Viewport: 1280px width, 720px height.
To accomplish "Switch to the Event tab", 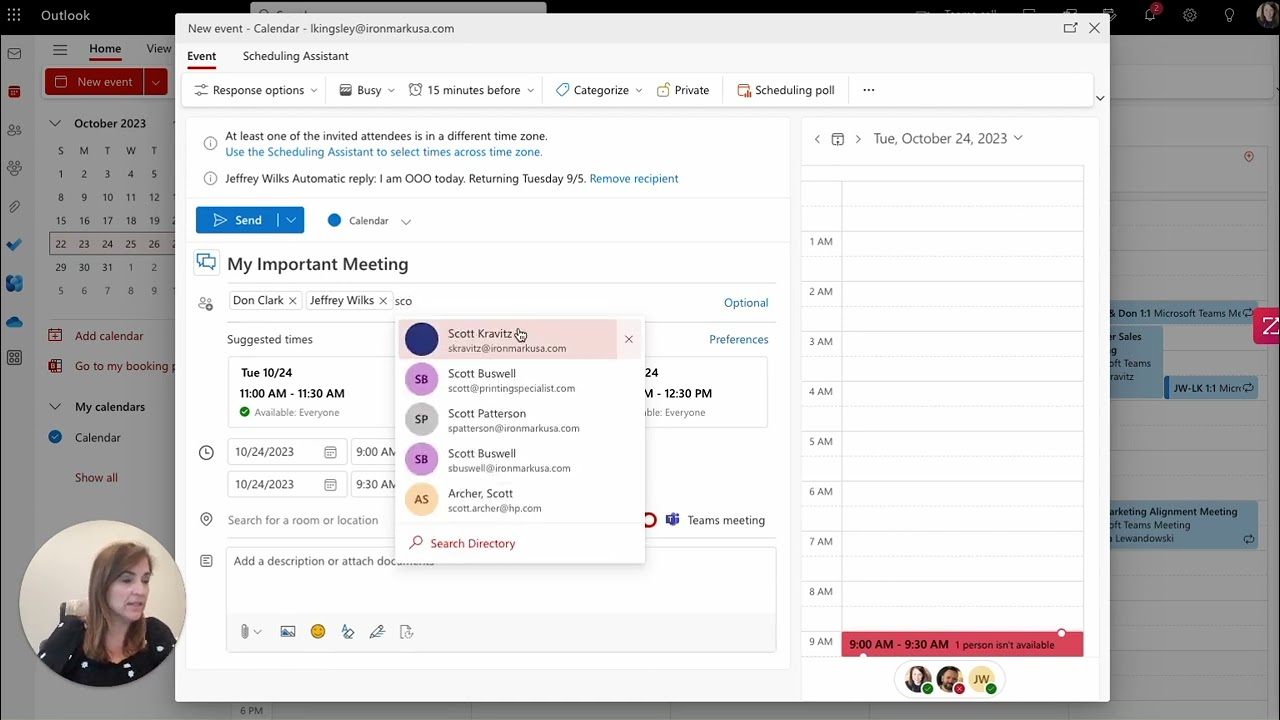I will (201, 56).
